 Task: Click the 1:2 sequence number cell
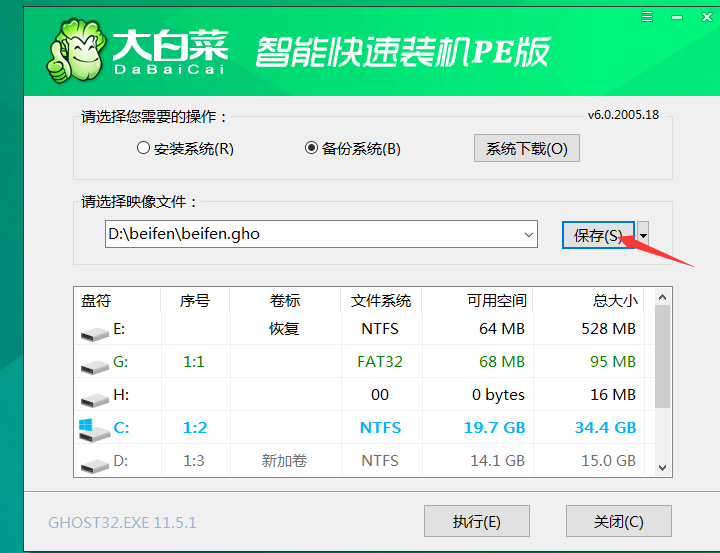click(195, 428)
